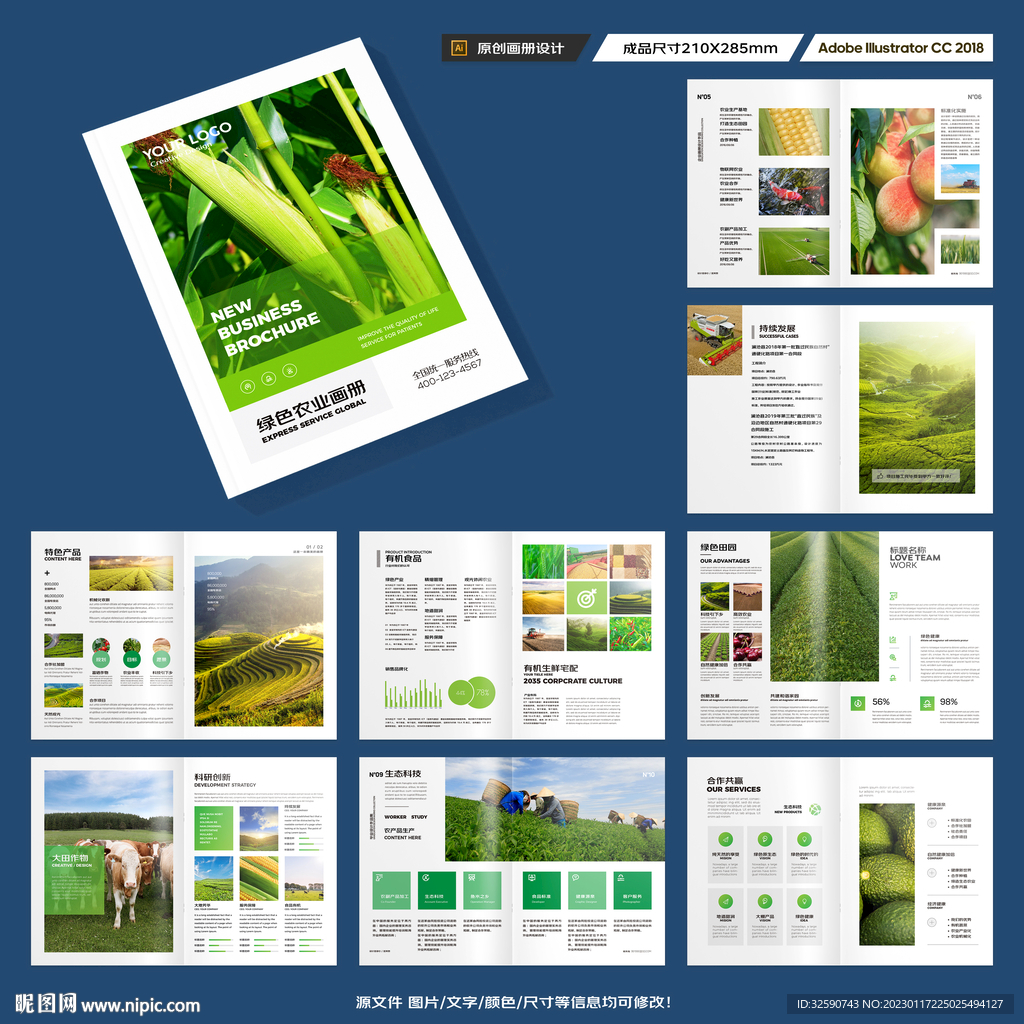This screenshot has height=1024, width=1024.
Task: Click the tea rows photo beside 绿色田园
Action: coord(824,607)
